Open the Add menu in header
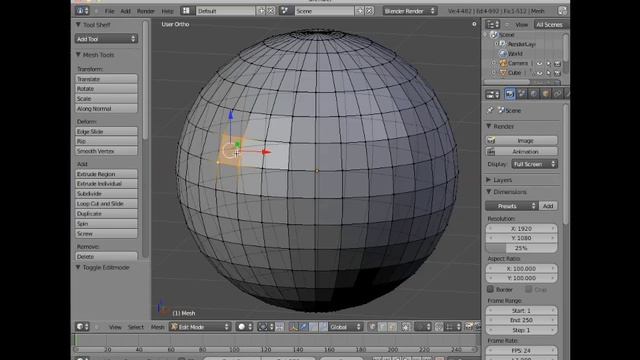Image resolution: width=640 pixels, height=360 pixels. tap(125, 11)
